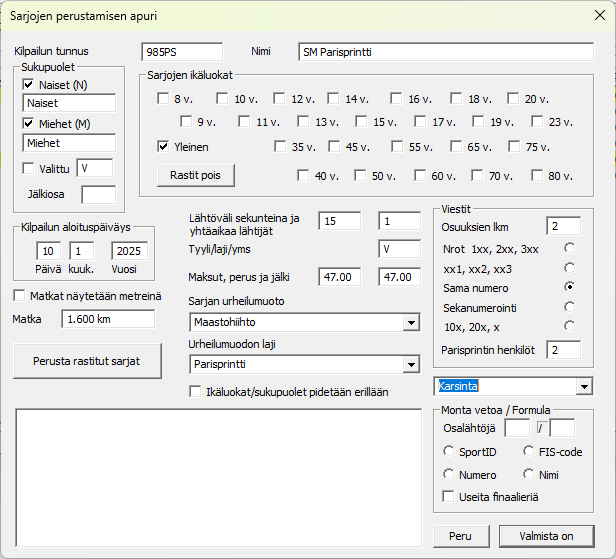
Task: Select the SportID radio option
Action: click(449, 451)
